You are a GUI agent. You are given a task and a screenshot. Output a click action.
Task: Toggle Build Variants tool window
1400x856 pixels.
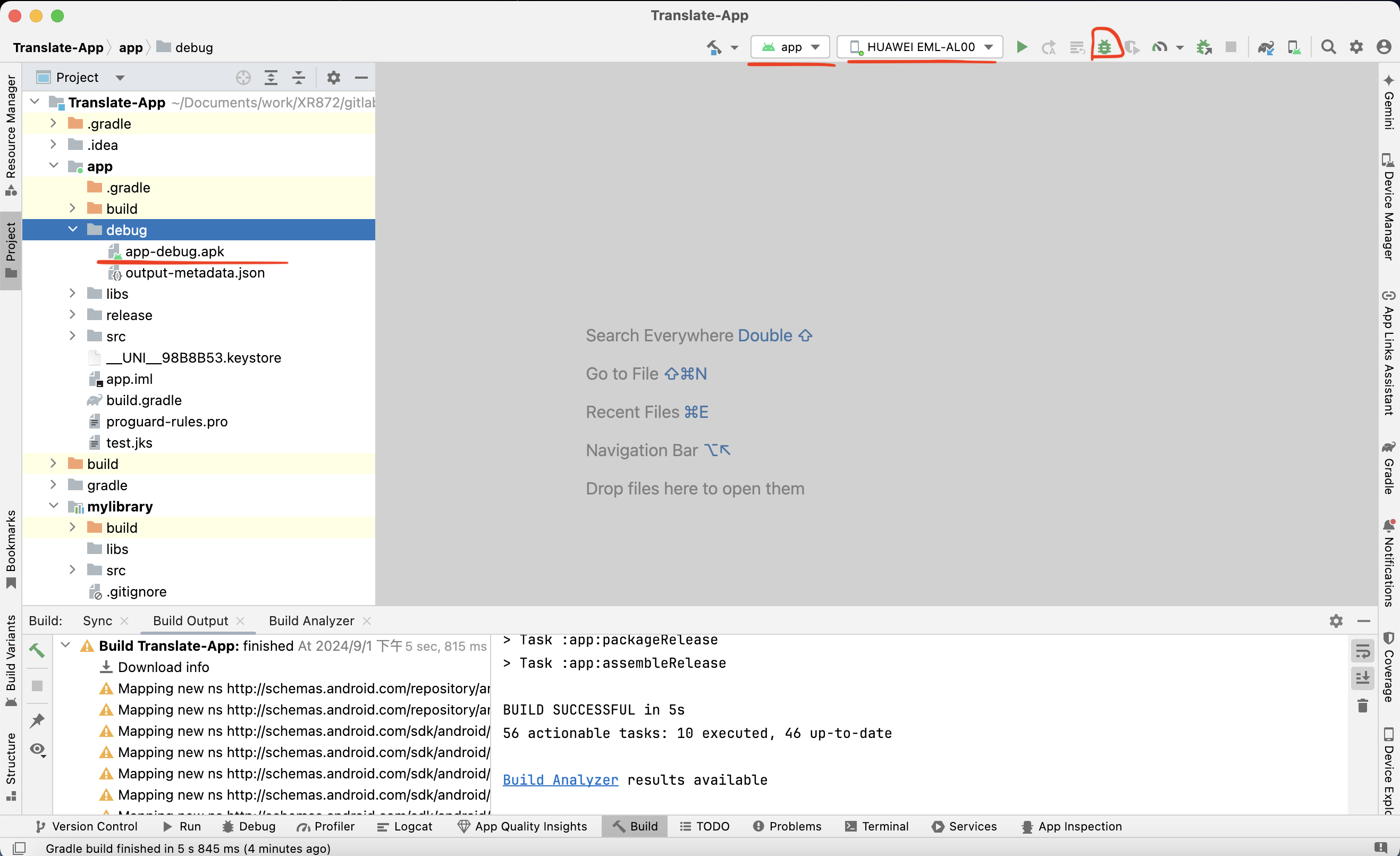tap(11, 661)
